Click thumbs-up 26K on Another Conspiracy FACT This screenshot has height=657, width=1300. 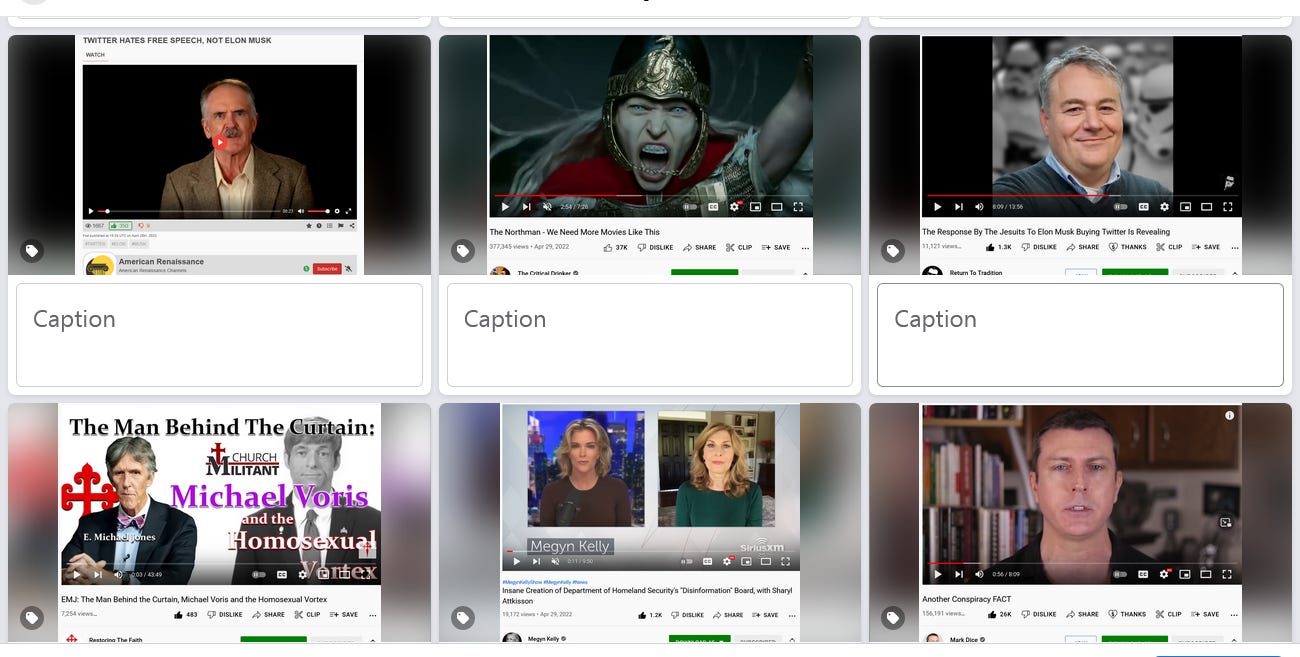[999, 614]
